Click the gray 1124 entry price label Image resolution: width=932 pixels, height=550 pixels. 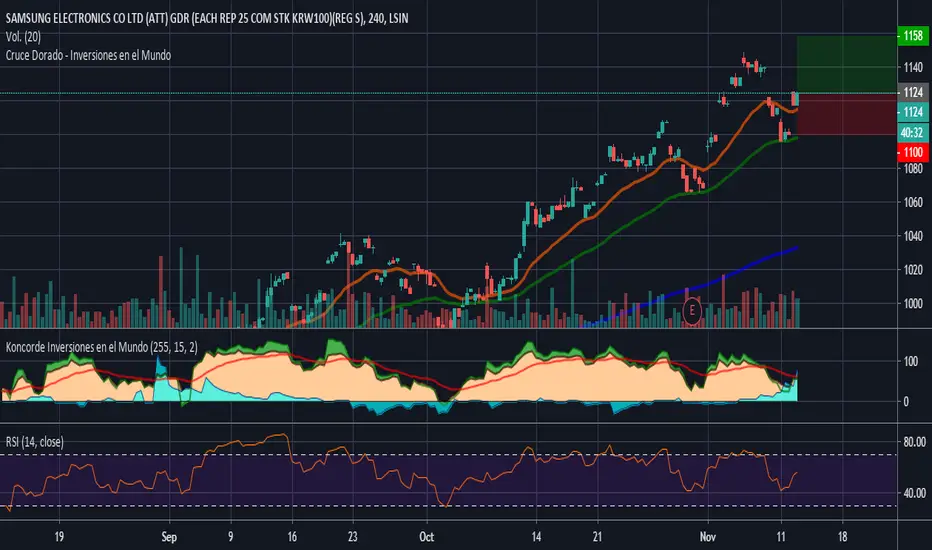point(912,92)
